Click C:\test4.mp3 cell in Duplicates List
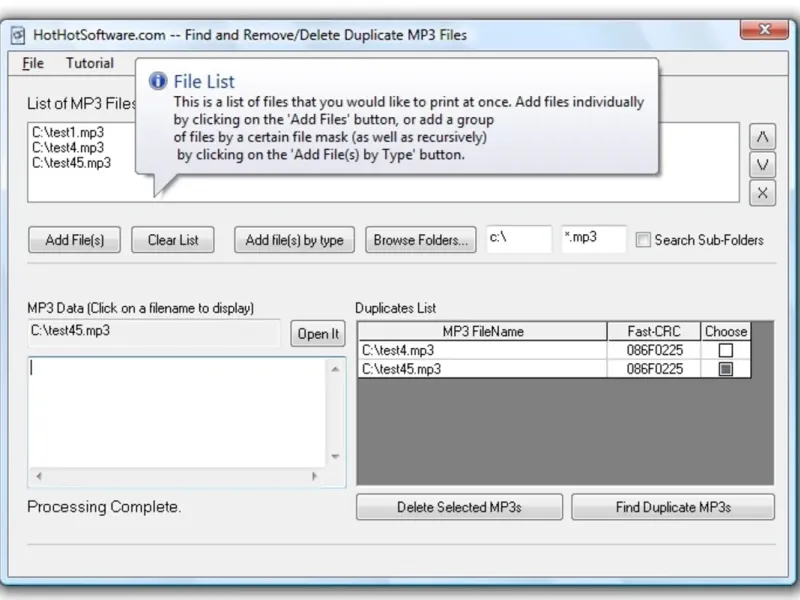The image size is (800, 600). (483, 351)
